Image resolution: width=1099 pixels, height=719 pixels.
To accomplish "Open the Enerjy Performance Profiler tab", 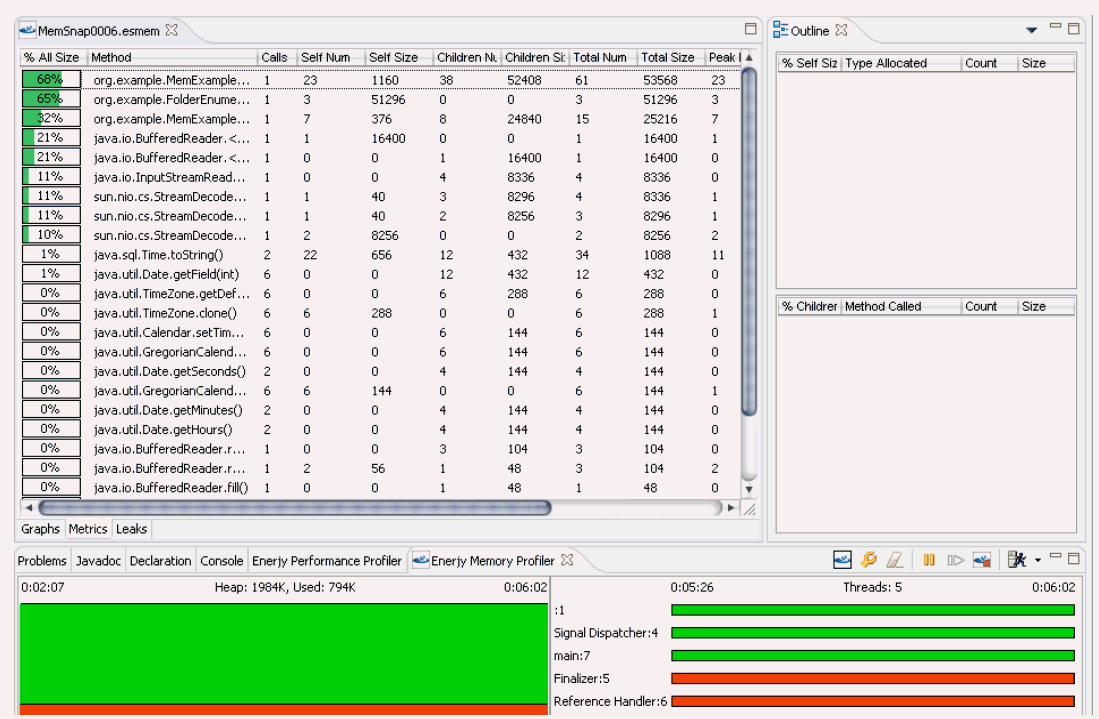I will click(327, 561).
